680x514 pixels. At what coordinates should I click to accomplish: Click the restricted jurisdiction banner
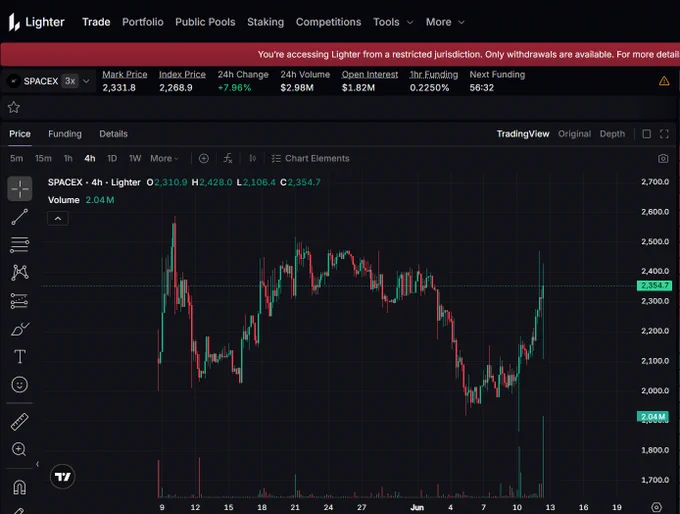click(340, 55)
